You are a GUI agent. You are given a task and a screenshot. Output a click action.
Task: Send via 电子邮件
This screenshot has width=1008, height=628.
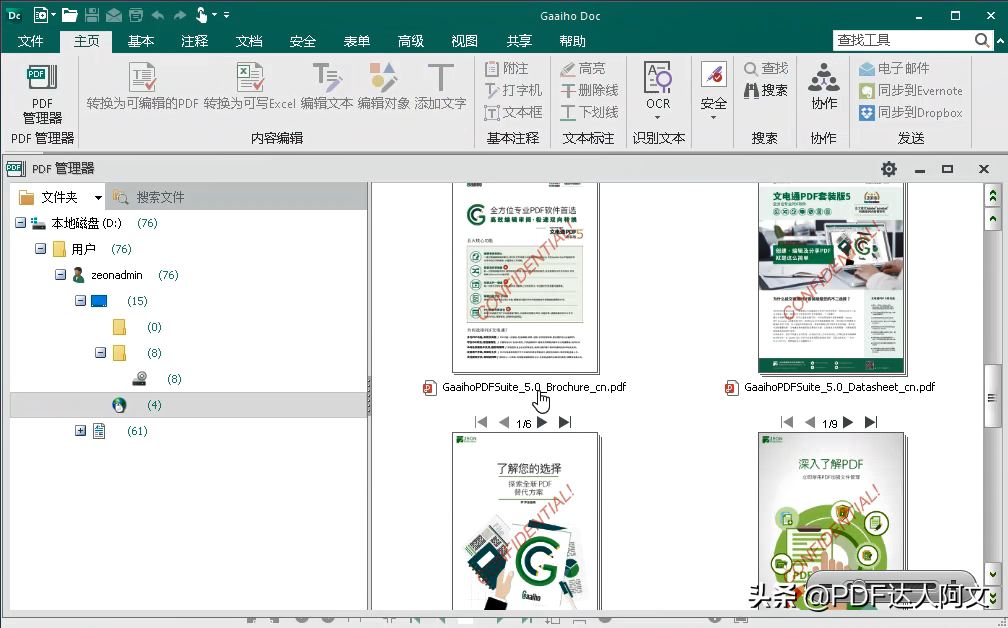click(894, 68)
